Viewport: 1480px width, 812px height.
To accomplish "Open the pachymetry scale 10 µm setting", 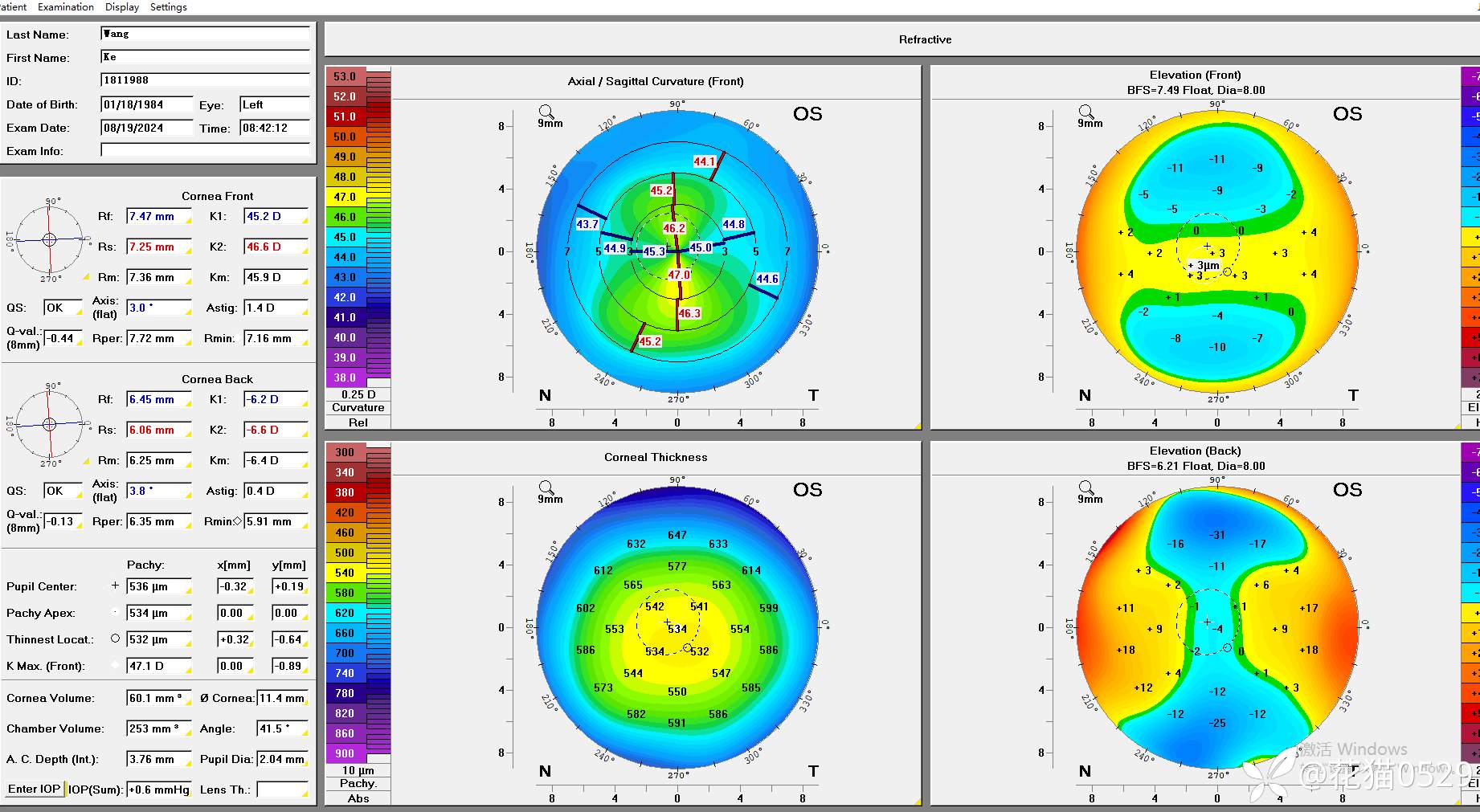I will point(358,770).
